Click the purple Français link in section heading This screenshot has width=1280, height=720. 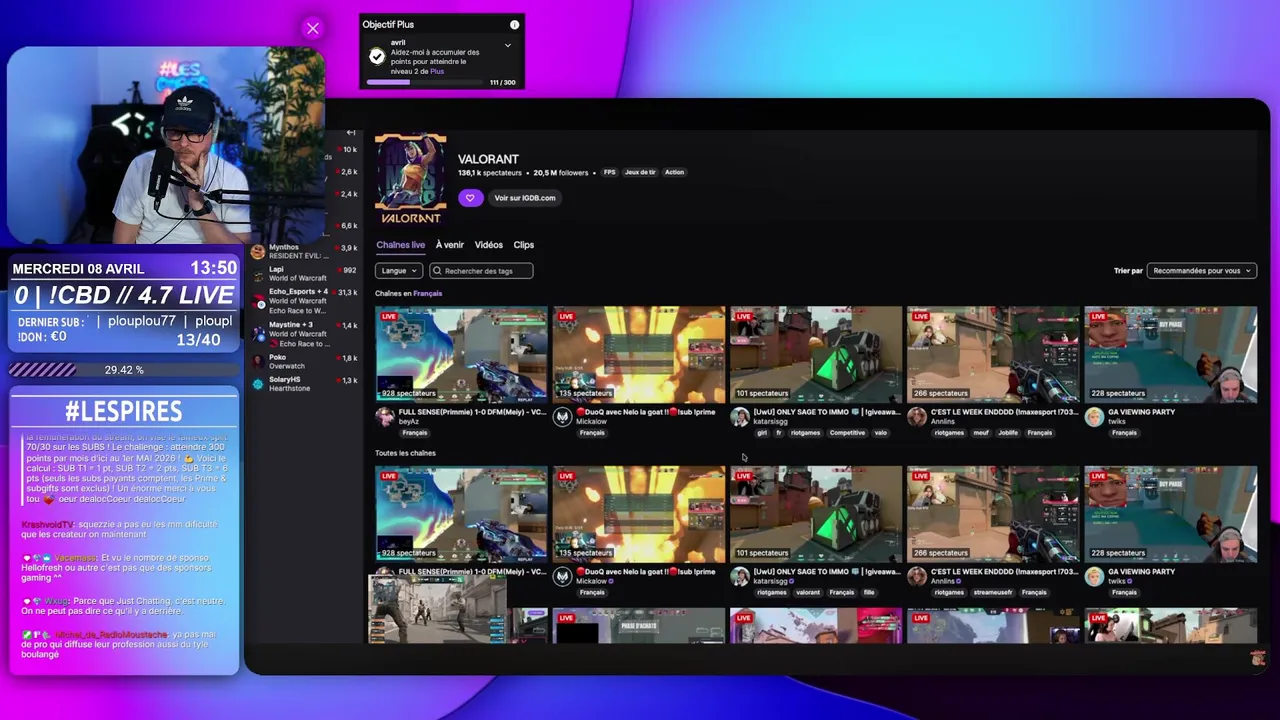point(427,294)
